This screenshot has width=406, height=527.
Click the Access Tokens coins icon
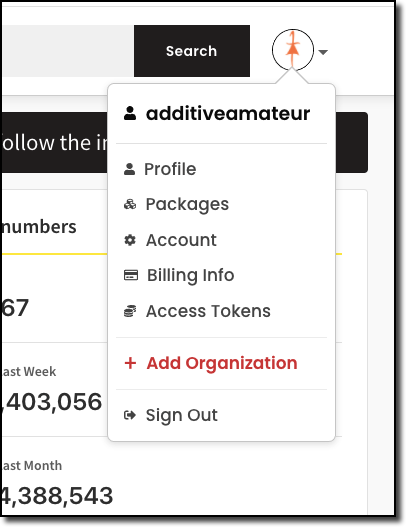coord(130,311)
